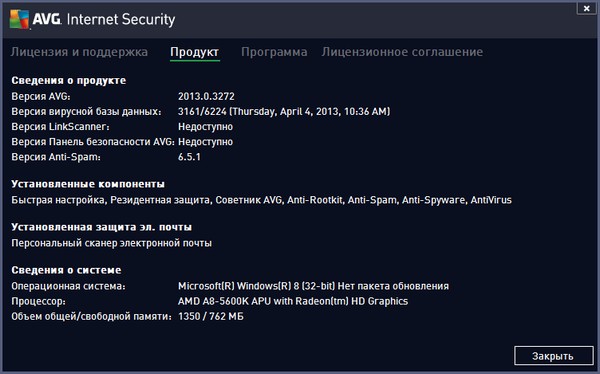This screenshot has height=374, width=600.
Task: Select the Продукт tab
Action: (195, 52)
